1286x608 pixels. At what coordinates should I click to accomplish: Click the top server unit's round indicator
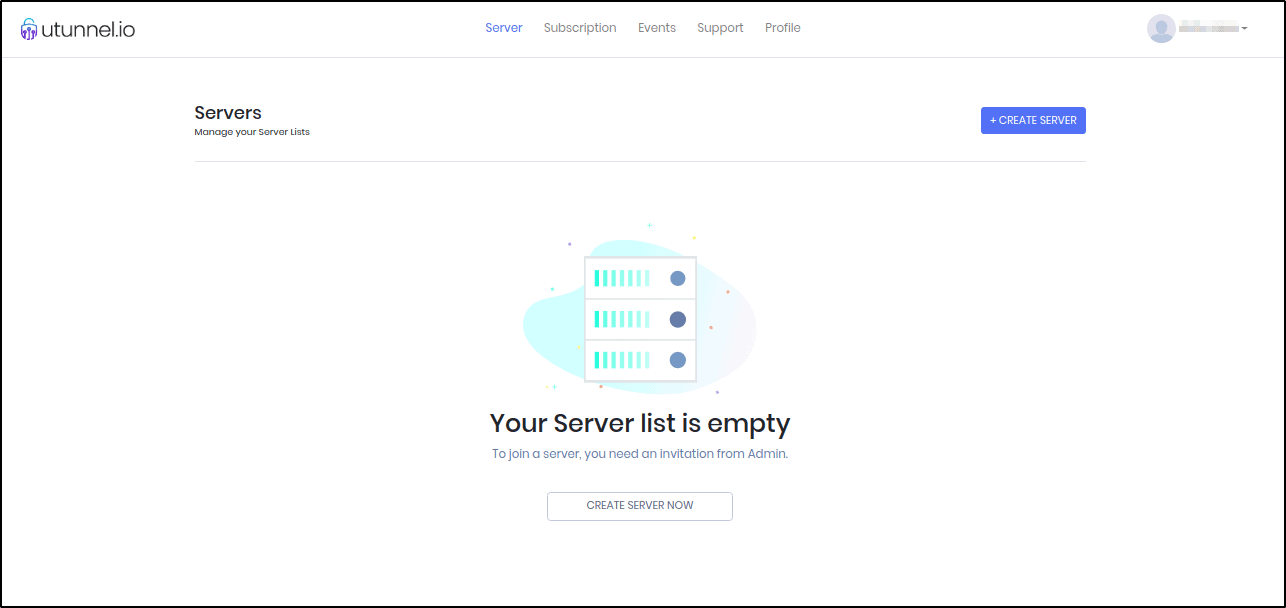tap(677, 279)
